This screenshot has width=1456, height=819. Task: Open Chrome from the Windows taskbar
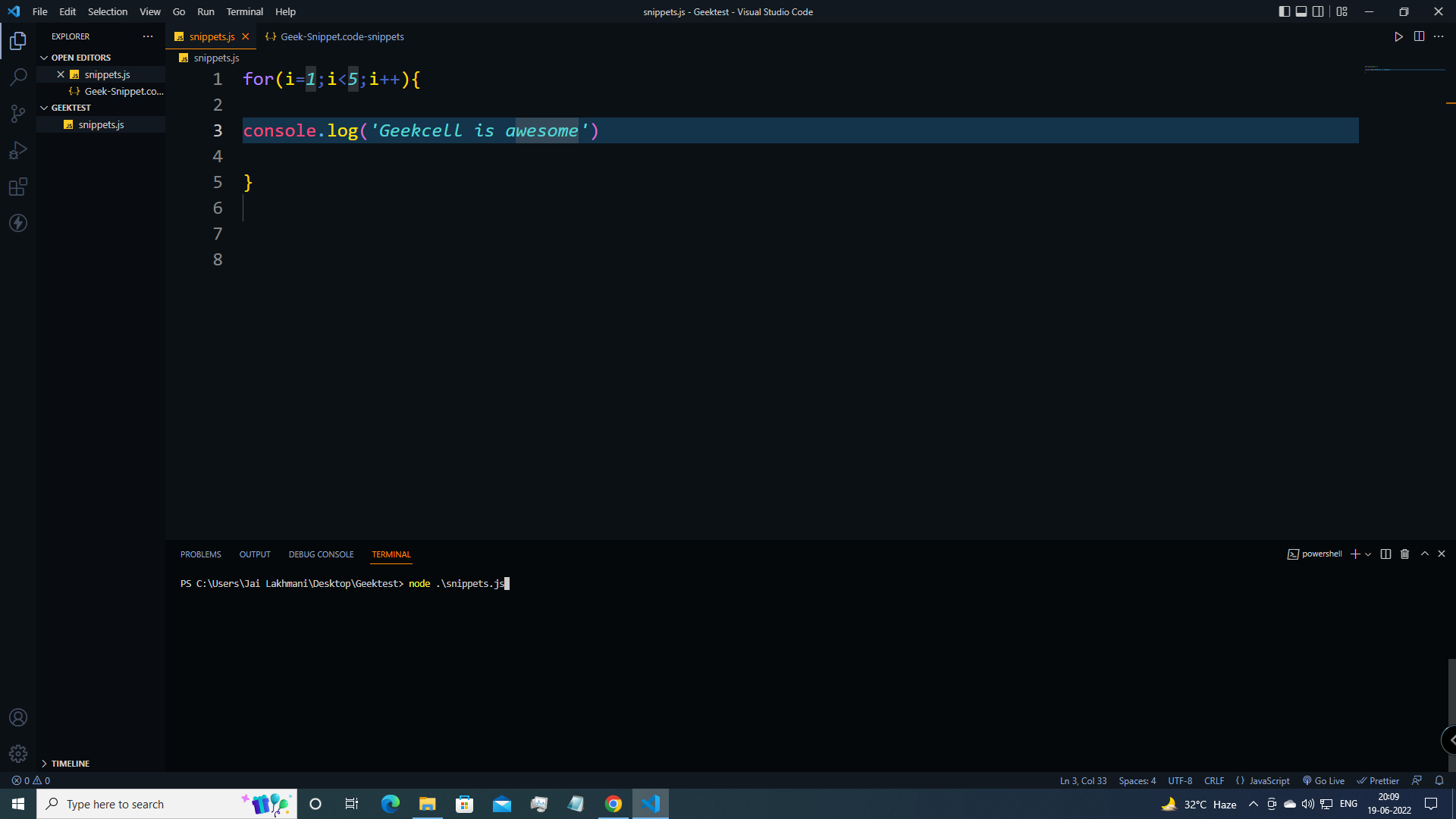pos(613,804)
